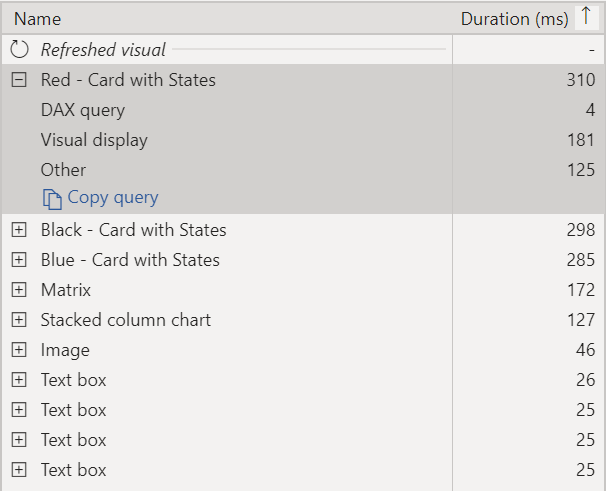Select the Red - Card with States label
The width and height of the screenshot is (606, 491).
pos(128,80)
